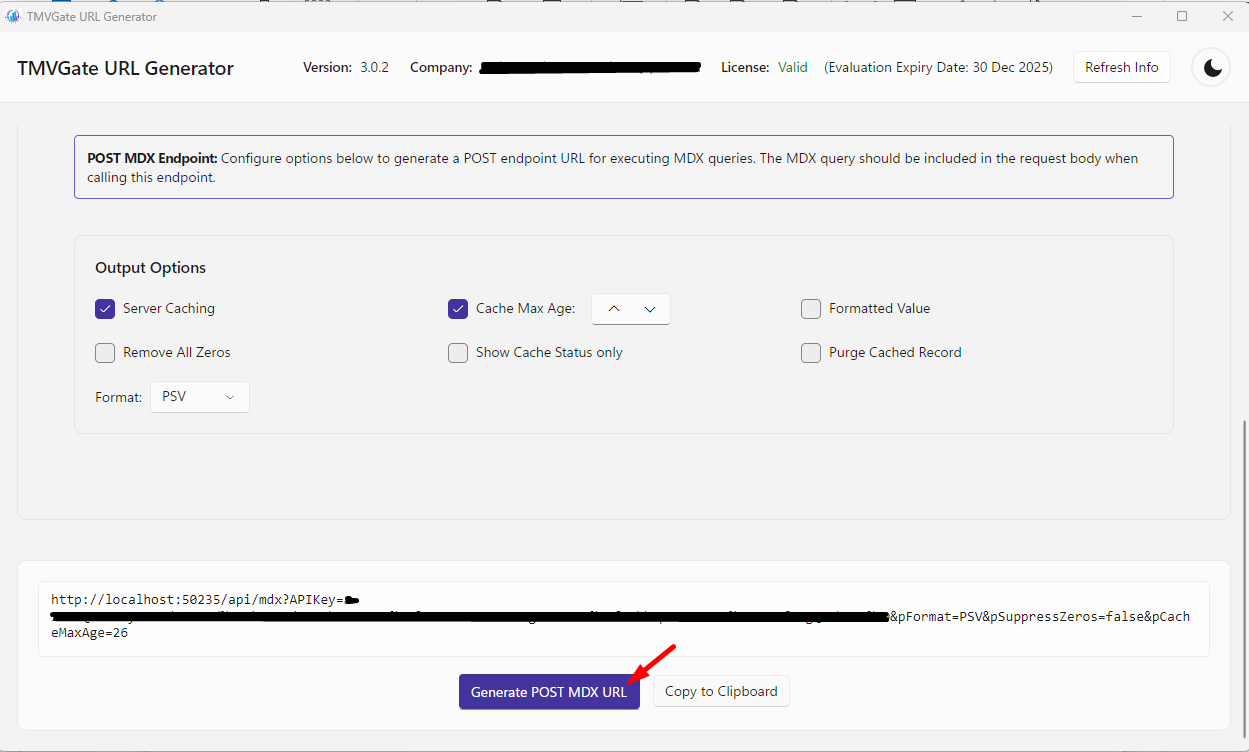Click Copy to Clipboard button
The height and width of the screenshot is (752, 1249).
[721, 691]
